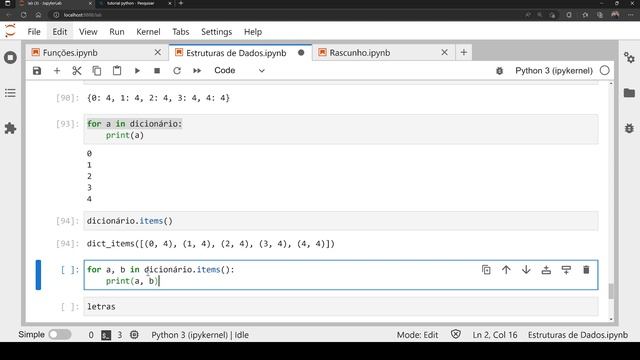Copy the selected cell in the toolbar

click(x=97, y=71)
